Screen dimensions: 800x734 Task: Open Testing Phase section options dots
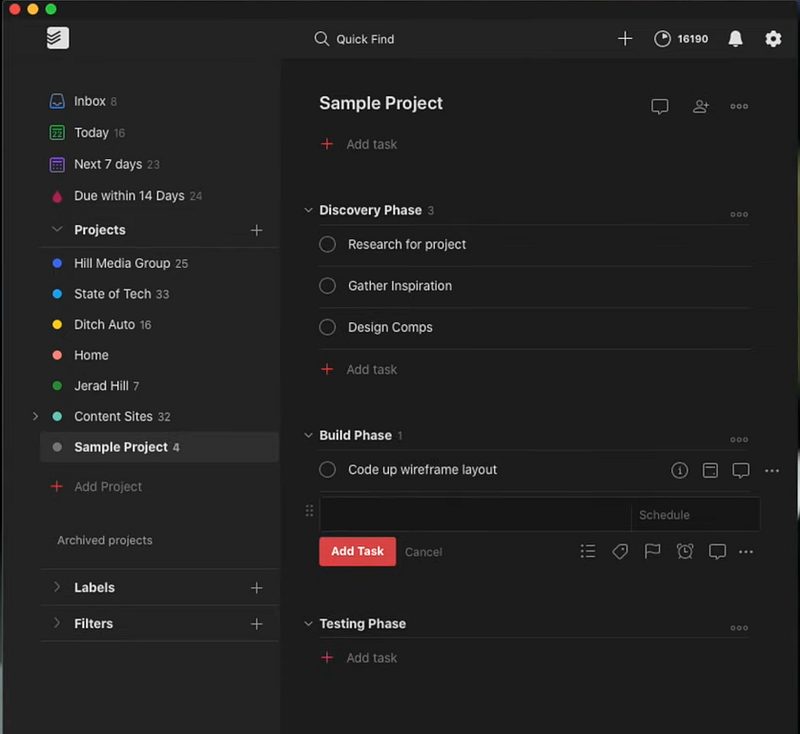pyautogui.click(x=739, y=627)
